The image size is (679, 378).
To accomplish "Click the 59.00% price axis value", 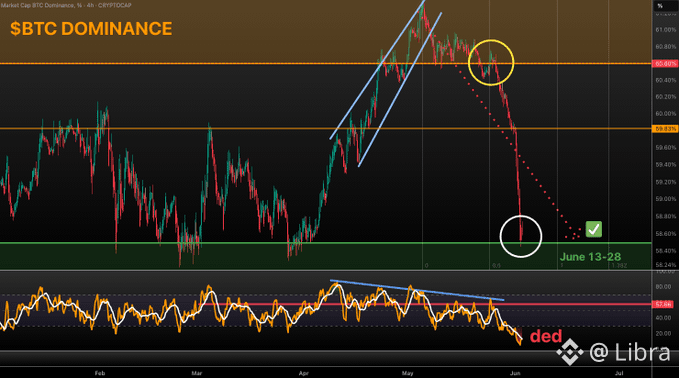I will (x=666, y=199).
